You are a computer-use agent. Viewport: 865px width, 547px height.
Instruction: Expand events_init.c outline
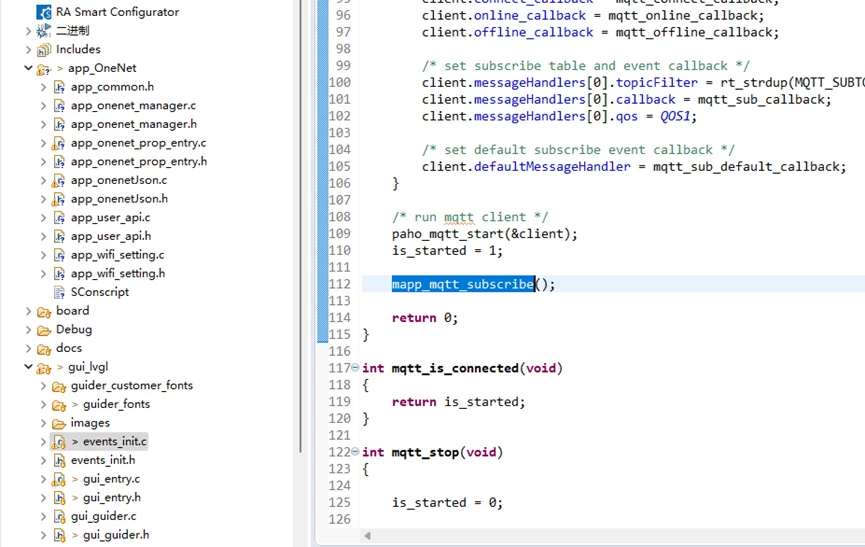[43, 442]
